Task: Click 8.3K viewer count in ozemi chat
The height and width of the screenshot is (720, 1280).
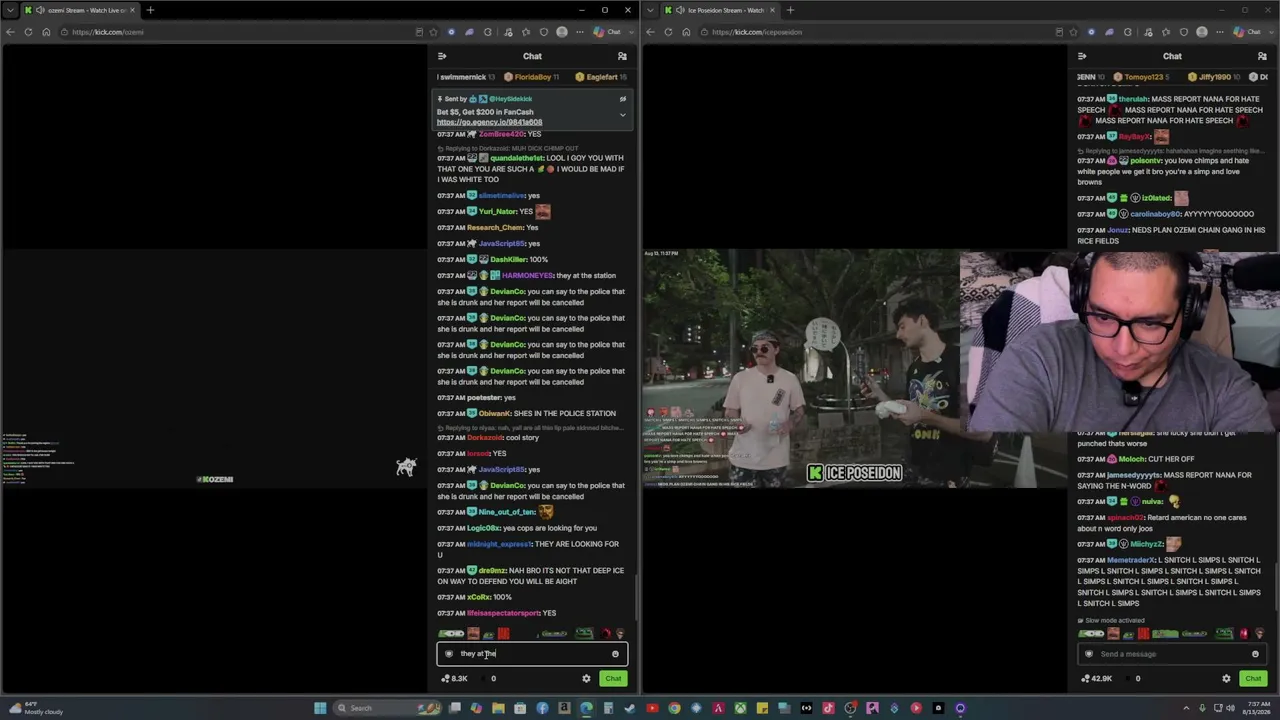Action: [454, 678]
